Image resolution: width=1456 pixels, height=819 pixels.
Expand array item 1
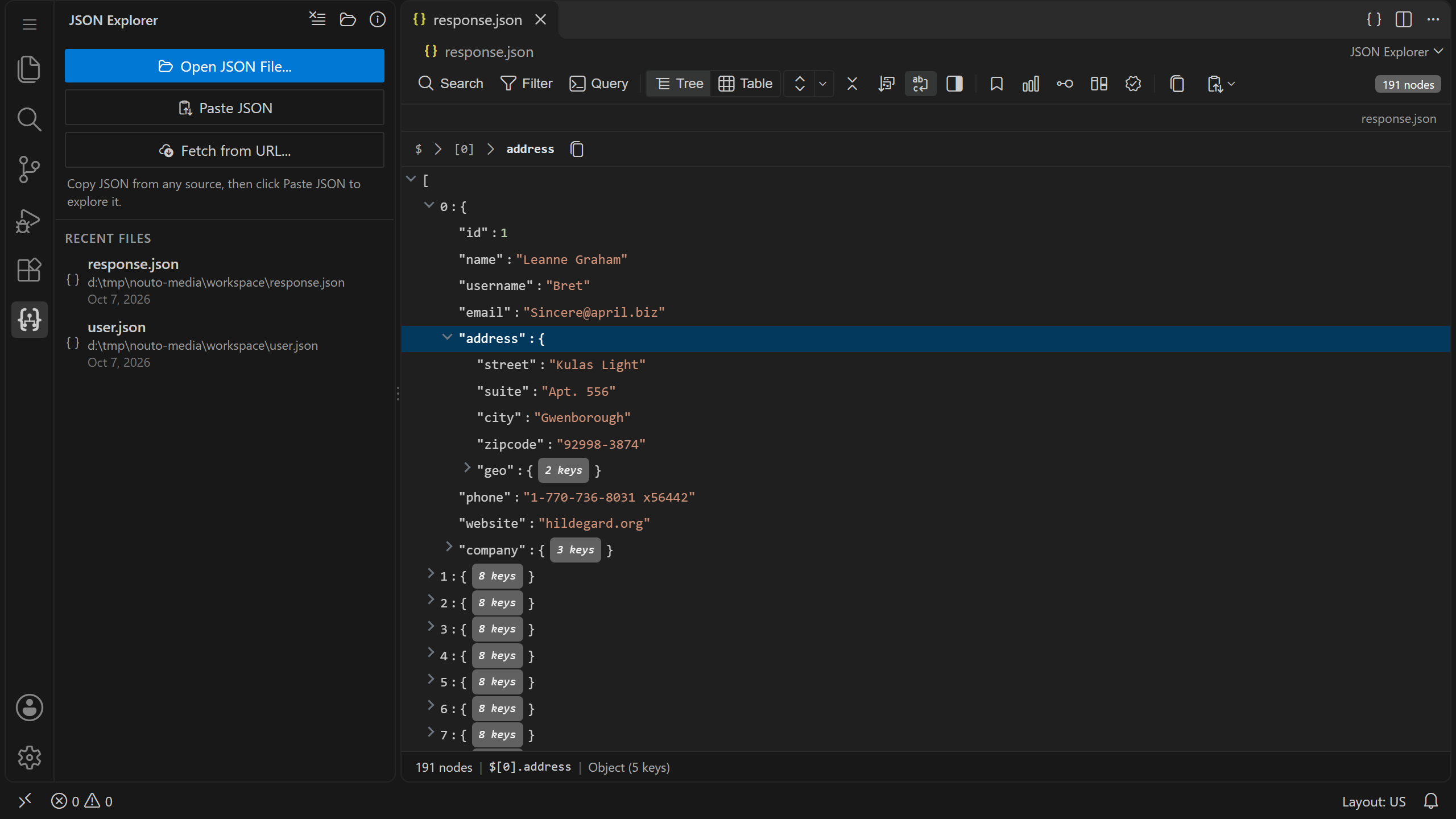click(431, 573)
